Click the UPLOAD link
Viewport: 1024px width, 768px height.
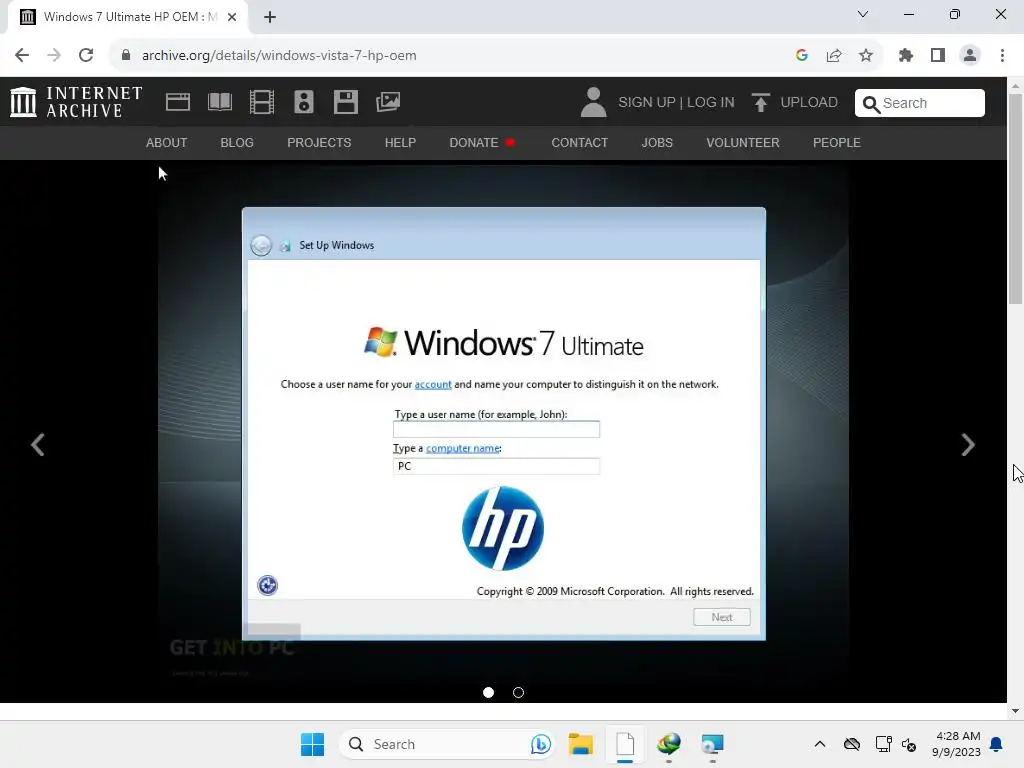pyautogui.click(x=808, y=103)
